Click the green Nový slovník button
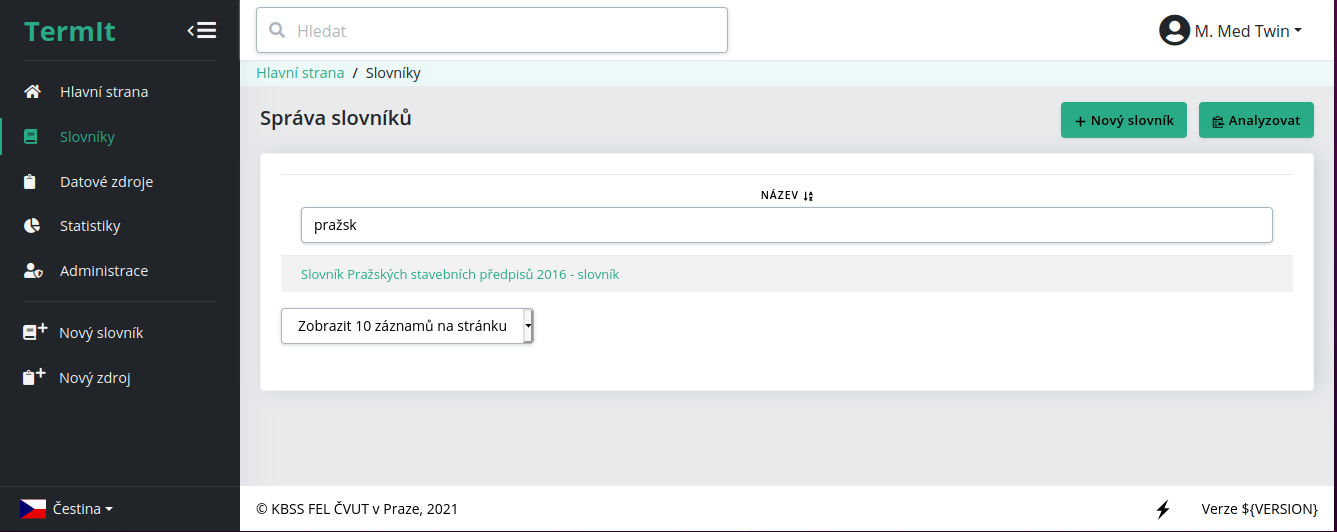Viewport: 1337px width, 532px height. tap(1124, 120)
